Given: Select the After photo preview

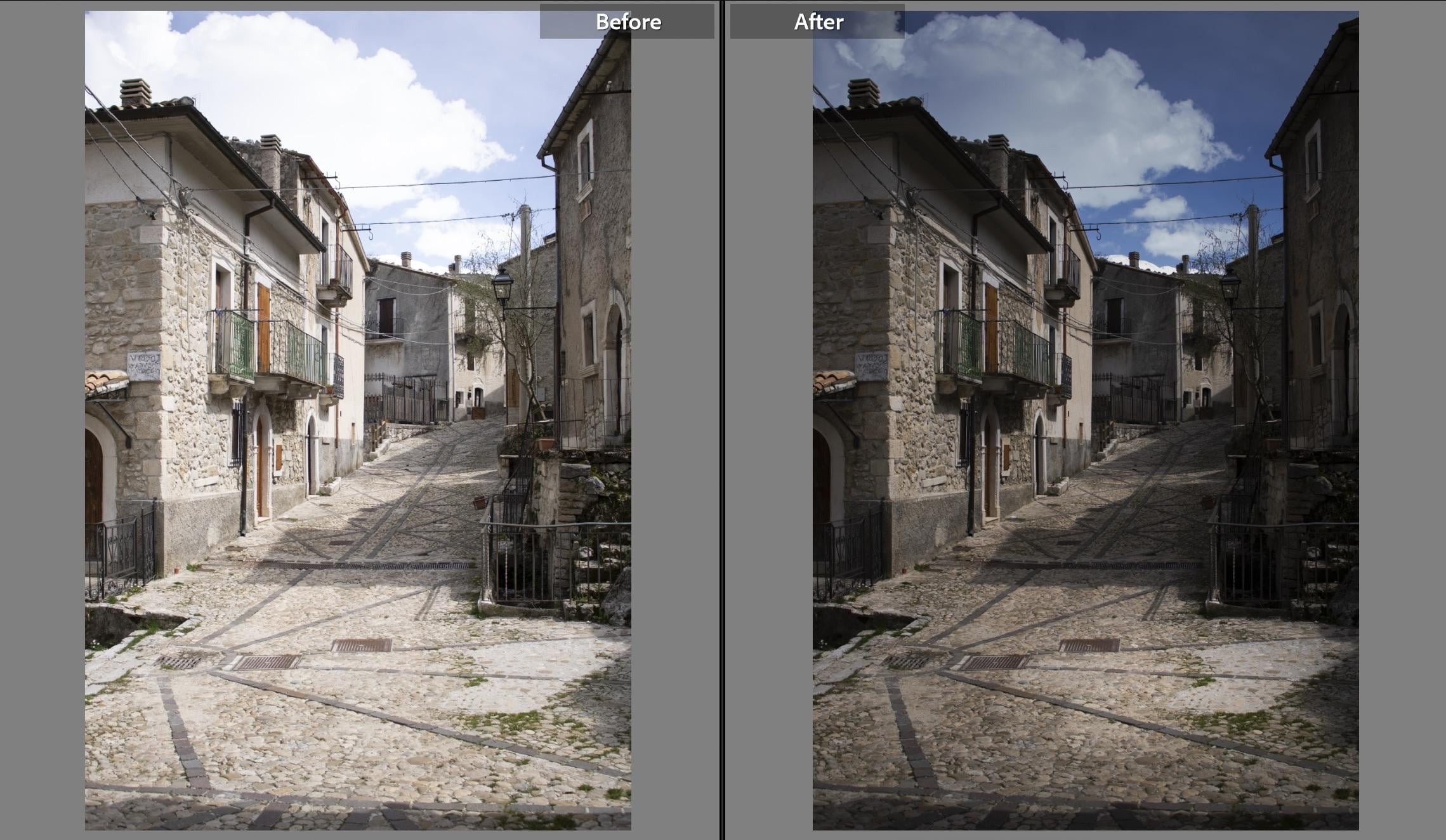Looking at the screenshot, I should click(x=1086, y=420).
